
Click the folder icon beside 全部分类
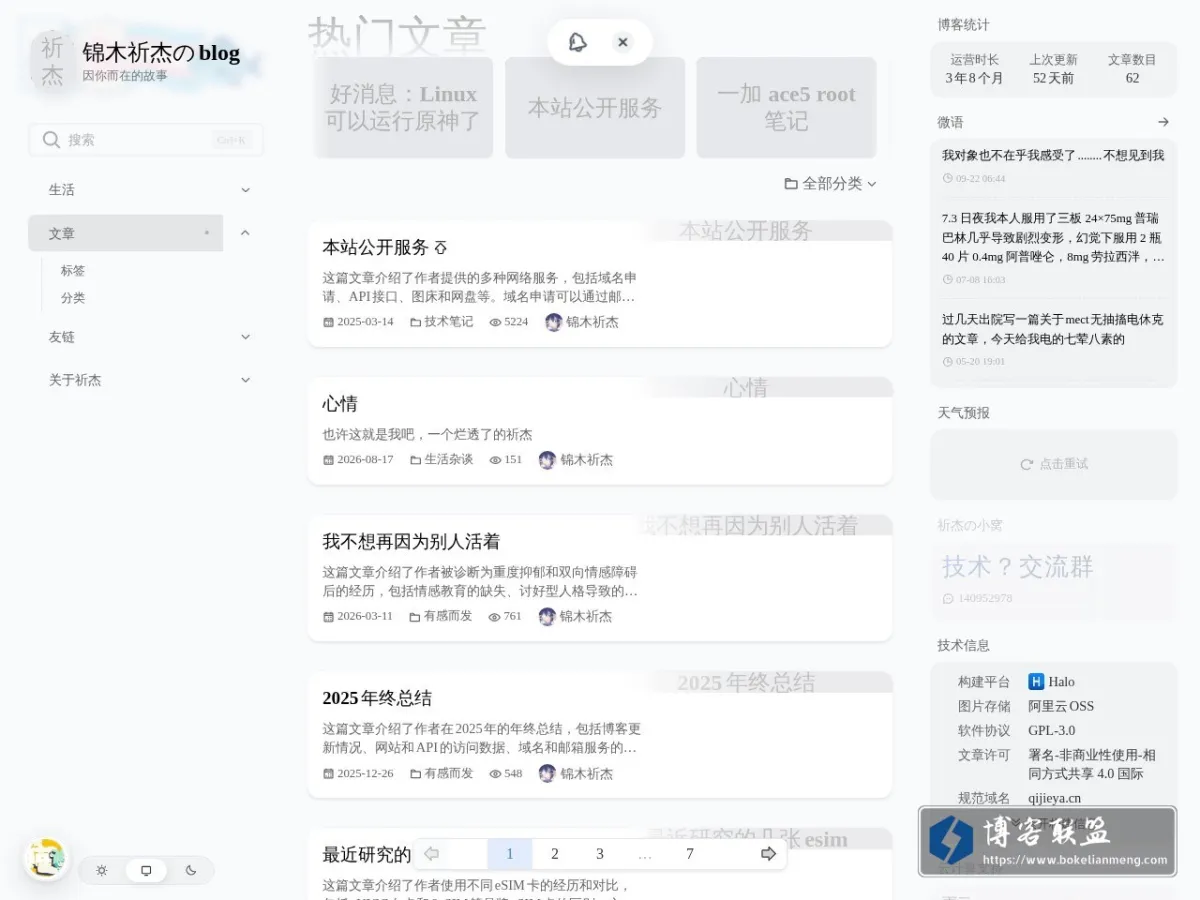click(791, 184)
